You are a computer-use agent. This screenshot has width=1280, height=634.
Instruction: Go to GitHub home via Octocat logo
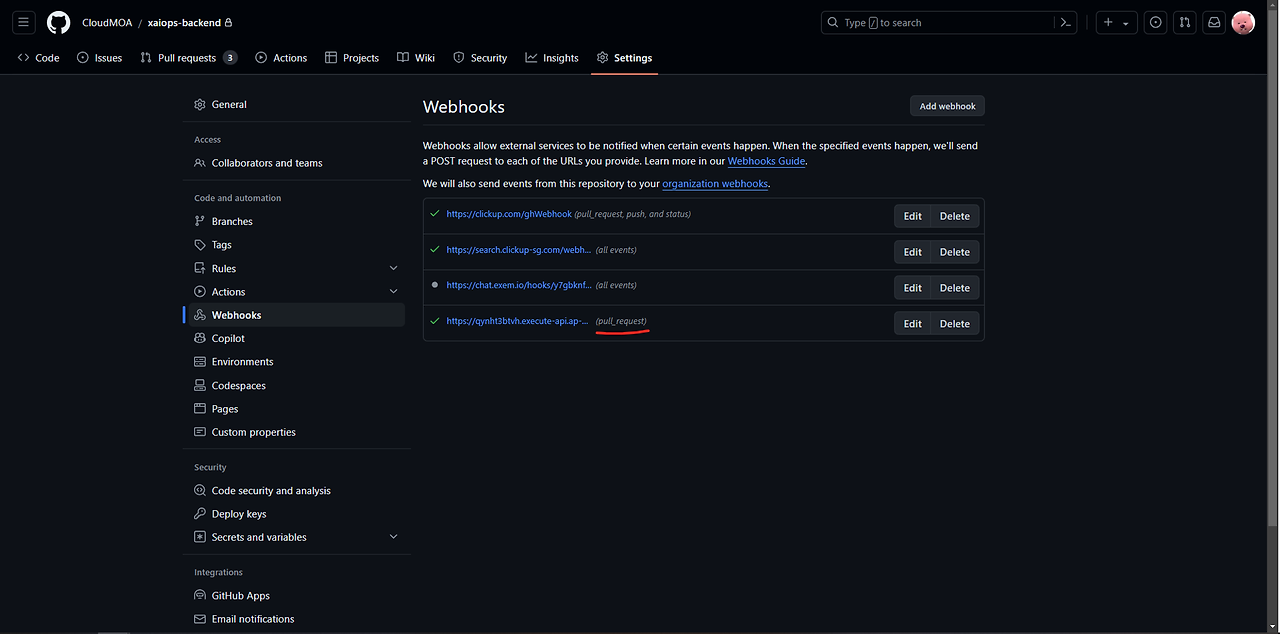[59, 22]
